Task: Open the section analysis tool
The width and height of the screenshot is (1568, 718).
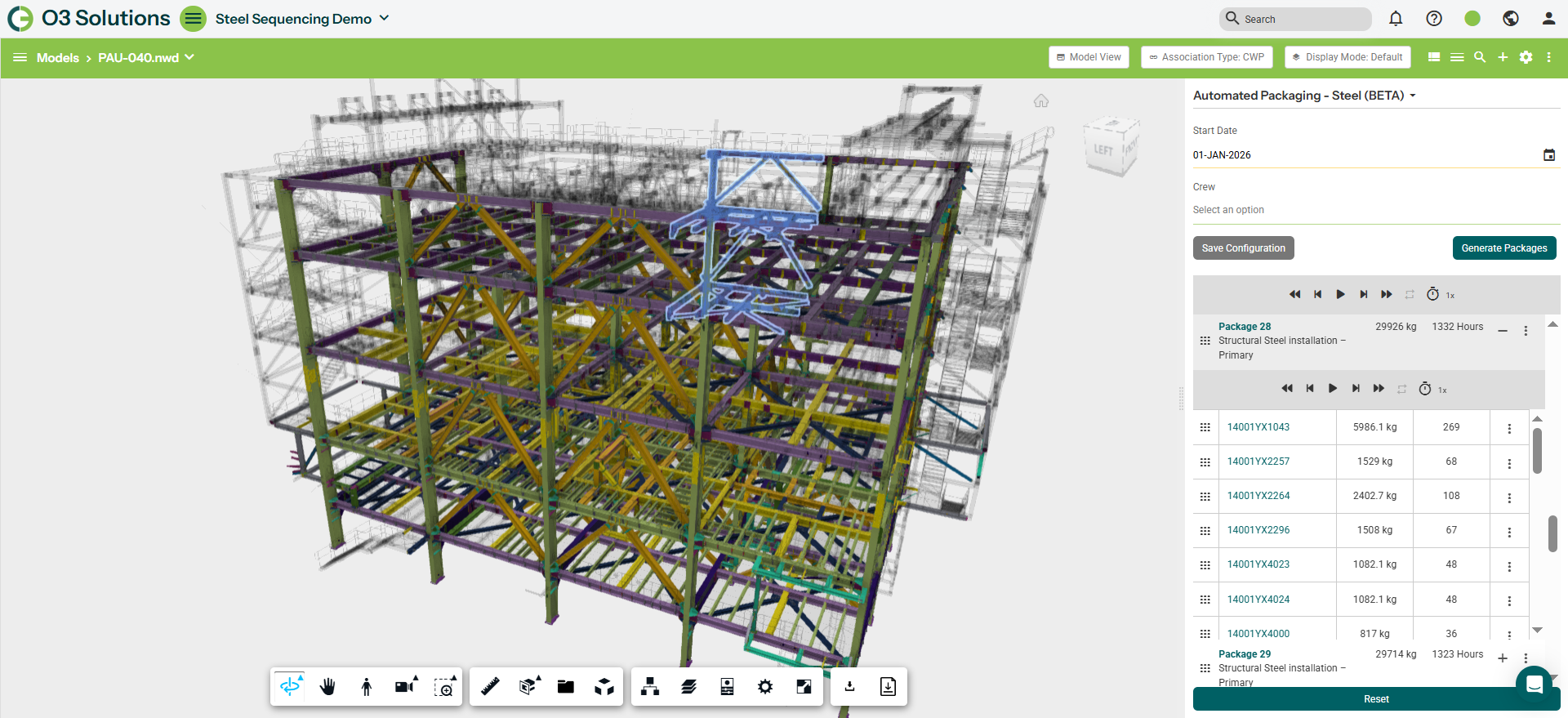Action: click(528, 687)
